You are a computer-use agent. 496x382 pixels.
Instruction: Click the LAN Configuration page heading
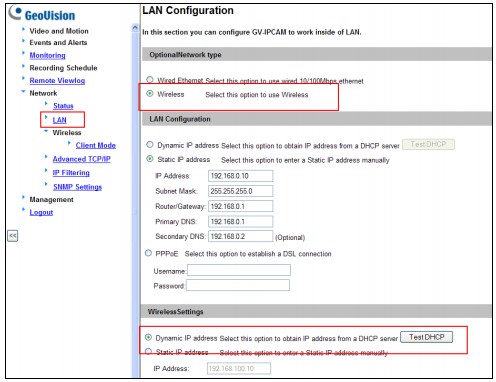(188, 11)
